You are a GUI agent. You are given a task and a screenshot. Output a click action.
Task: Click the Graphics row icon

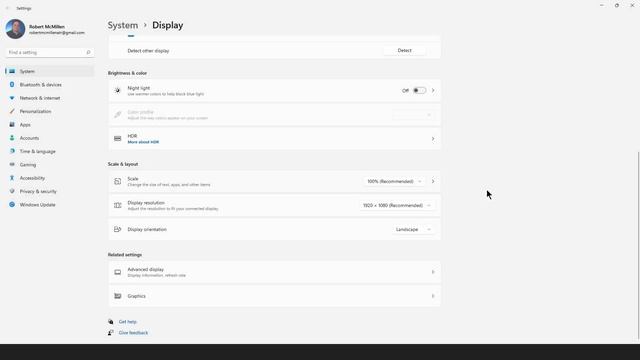pos(118,296)
